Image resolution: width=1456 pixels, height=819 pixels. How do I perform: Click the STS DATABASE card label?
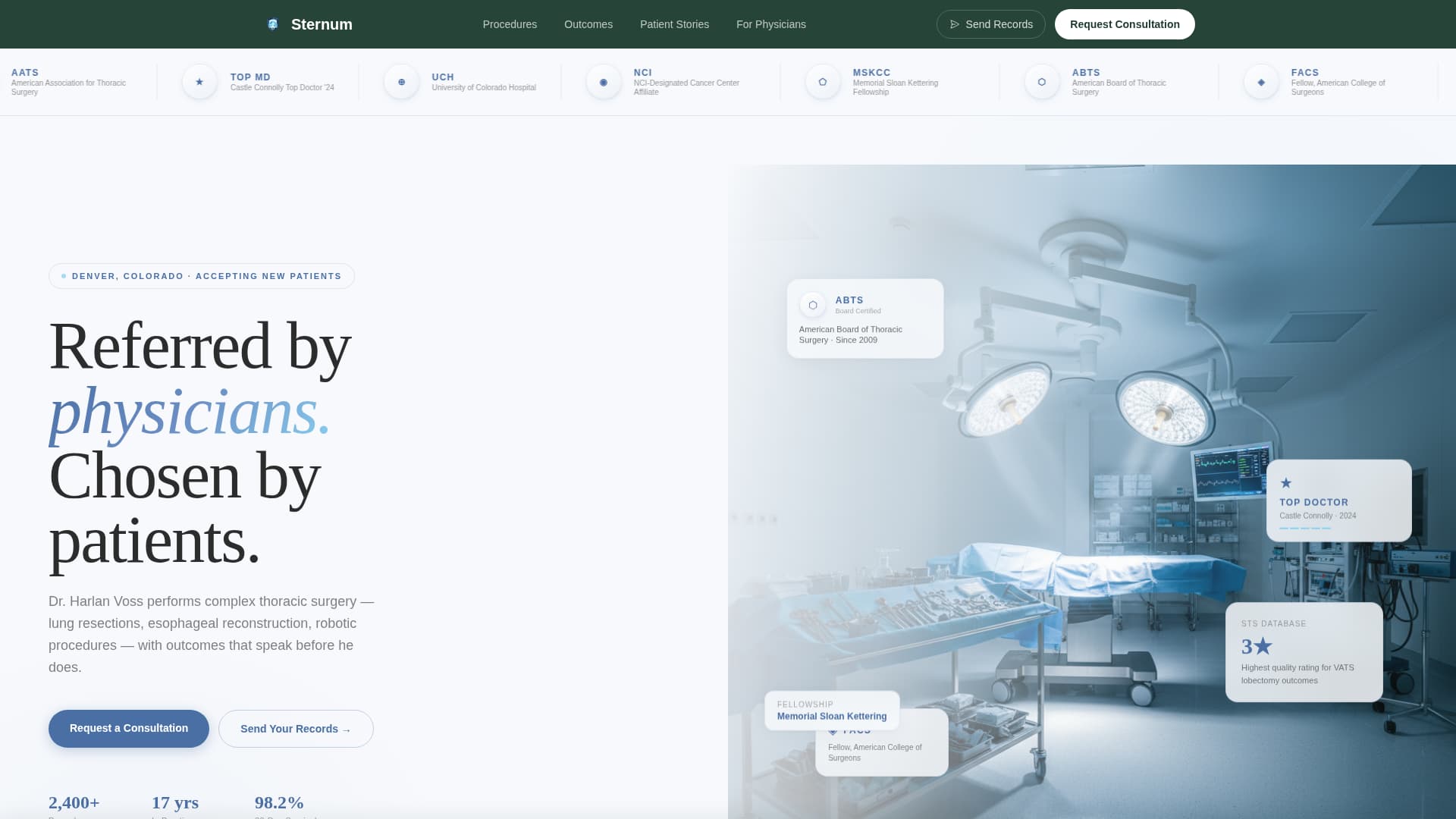1273,623
